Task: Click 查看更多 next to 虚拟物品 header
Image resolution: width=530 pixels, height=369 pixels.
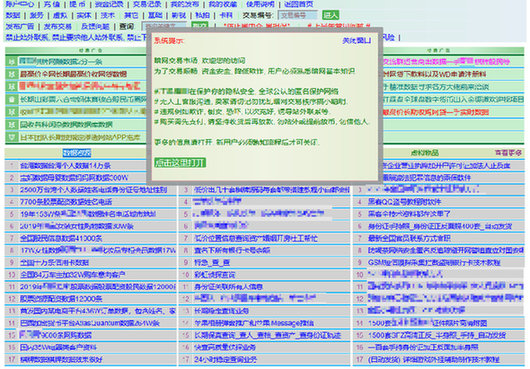Action: (508, 153)
